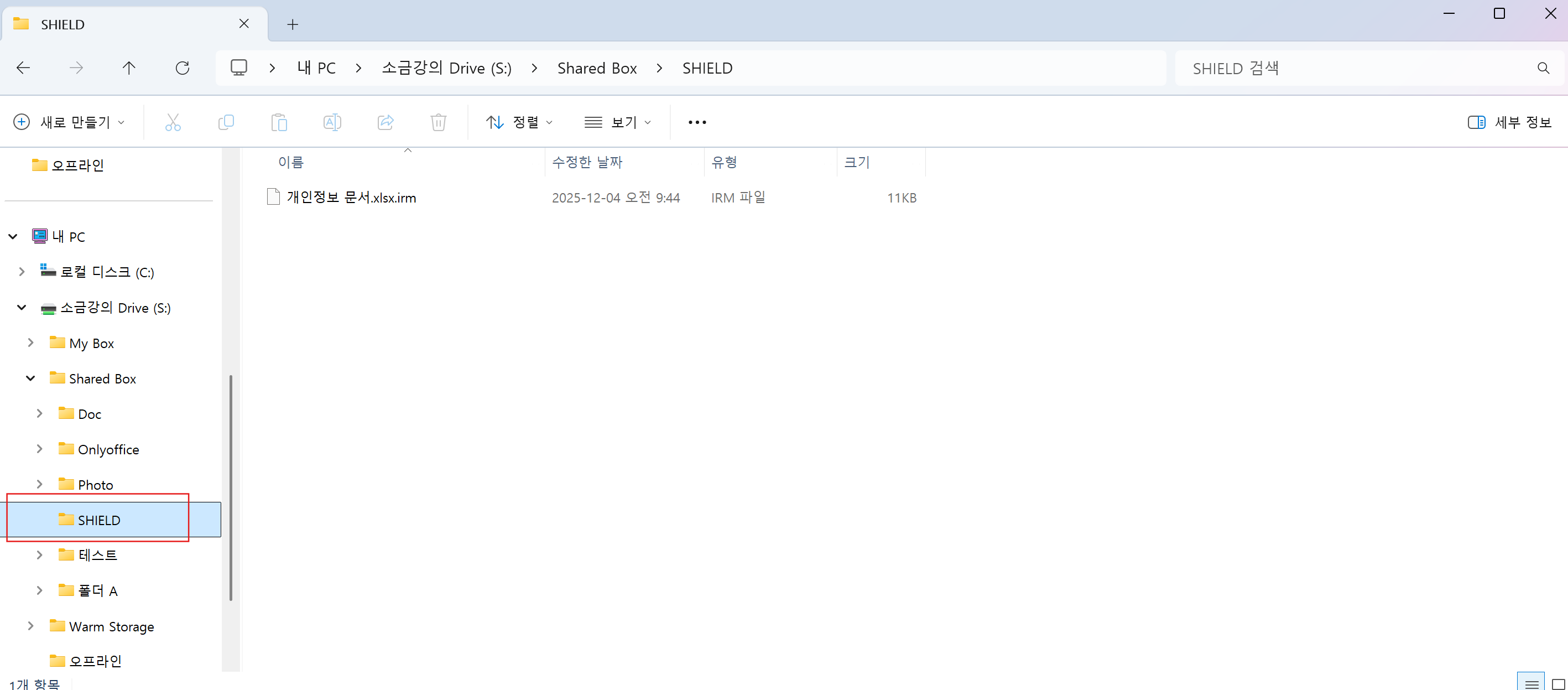Click the Share icon
Image resolution: width=1568 pixels, height=690 pixels.
(x=386, y=122)
